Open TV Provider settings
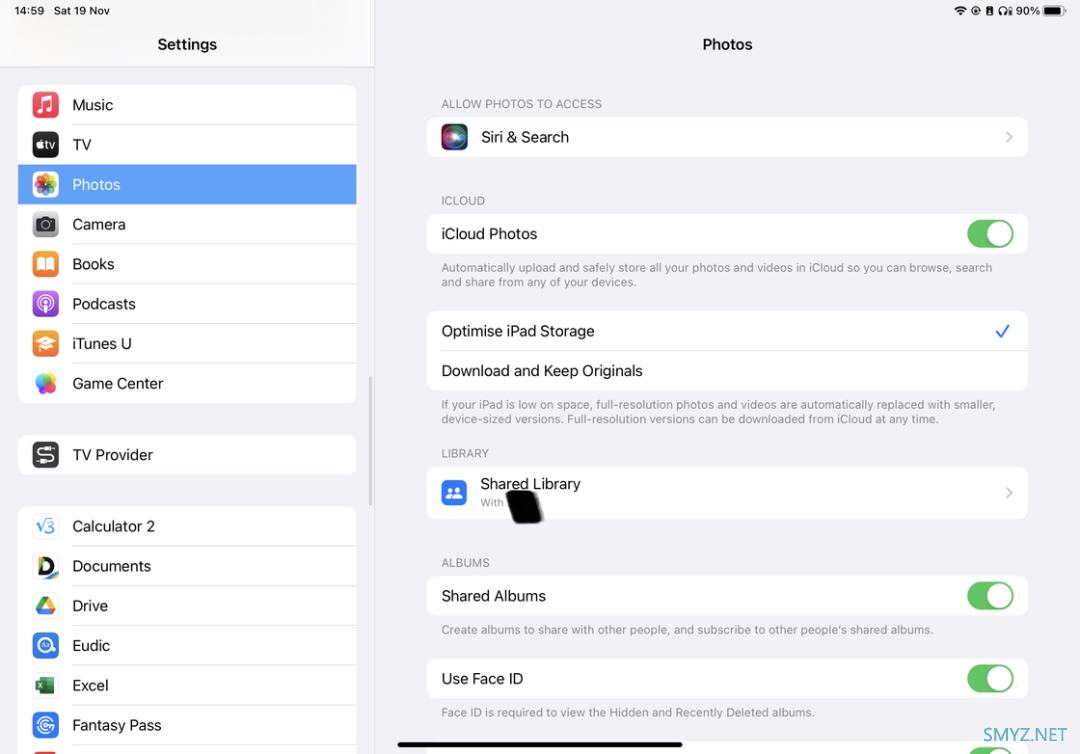 187,455
